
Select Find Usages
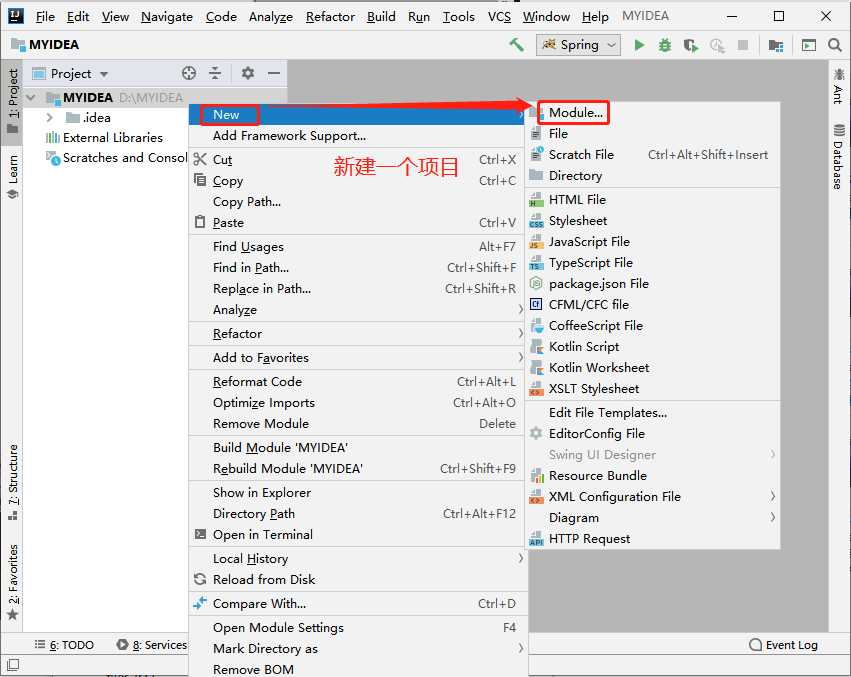tap(357, 247)
